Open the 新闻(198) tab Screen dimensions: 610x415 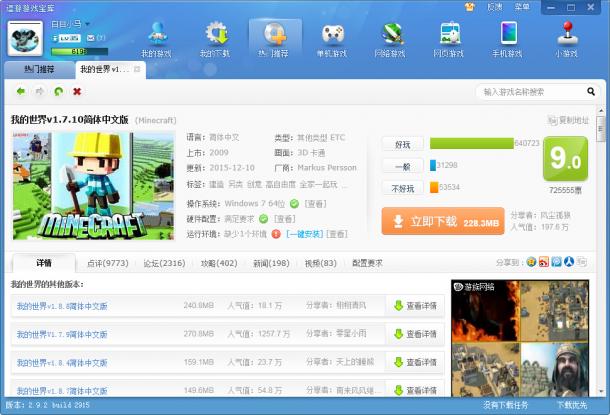click(x=271, y=263)
